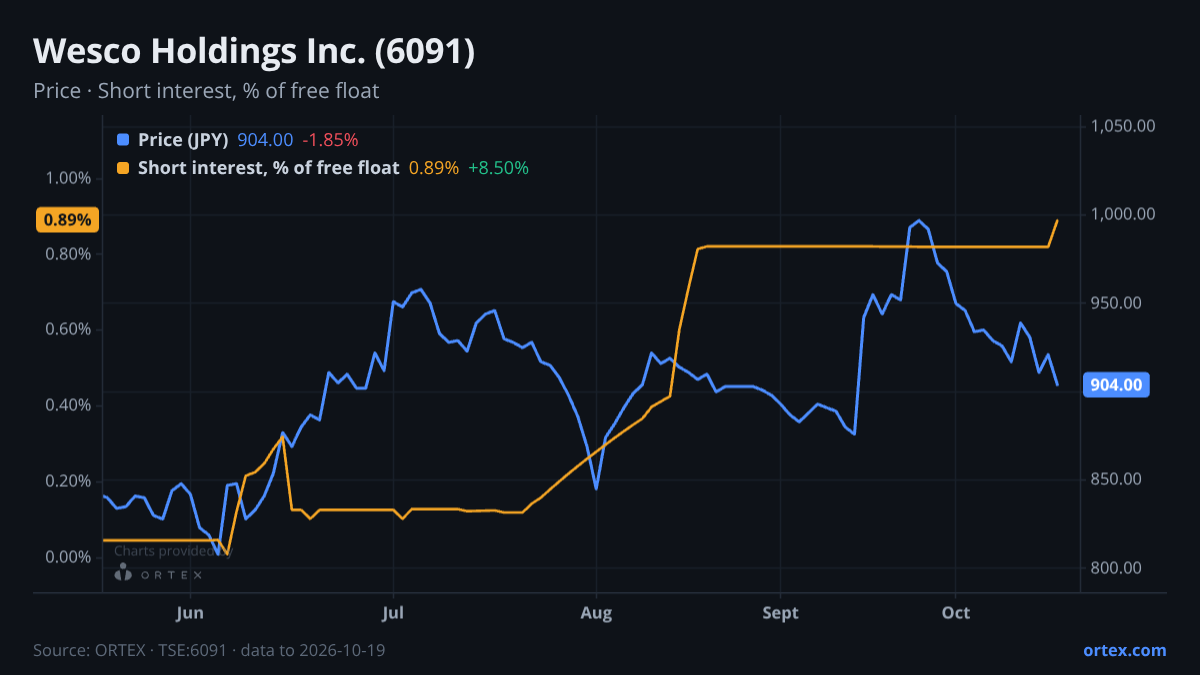This screenshot has height=675, width=1200.
Task: Click the orange 0.89% axis value badge
Action: click(67, 220)
